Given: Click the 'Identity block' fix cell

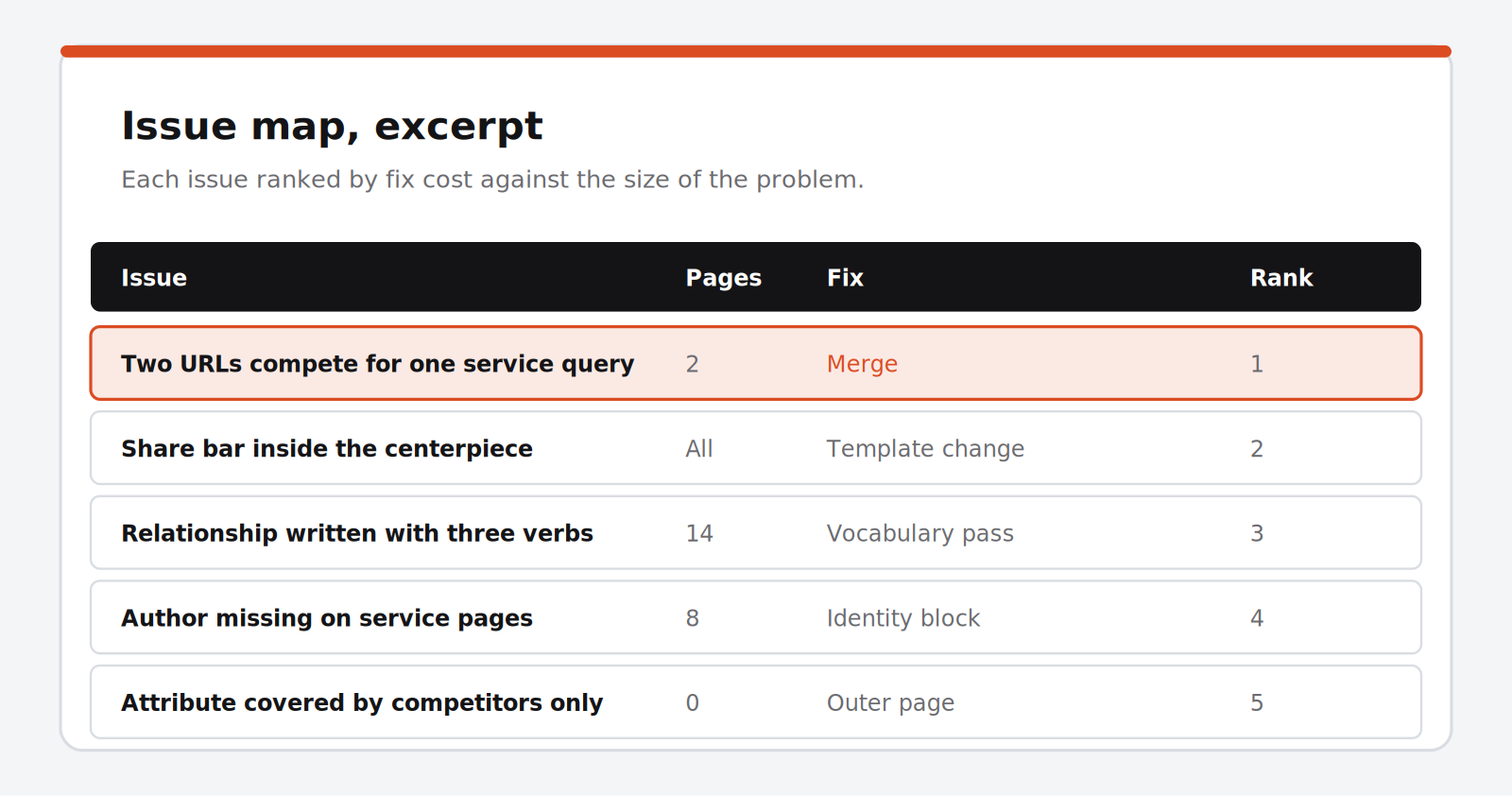Looking at the screenshot, I should [903, 618].
